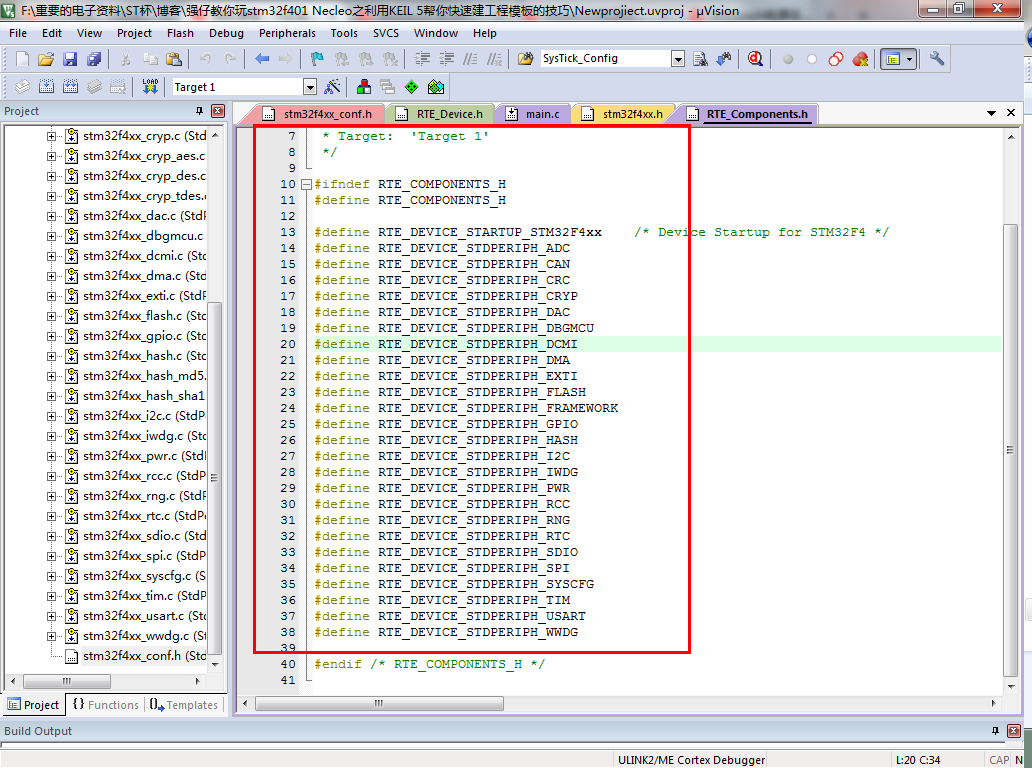Click the editor horizontal scrollbar thumb
Viewport: 1032px width, 768px height.
pyautogui.click(x=379, y=703)
